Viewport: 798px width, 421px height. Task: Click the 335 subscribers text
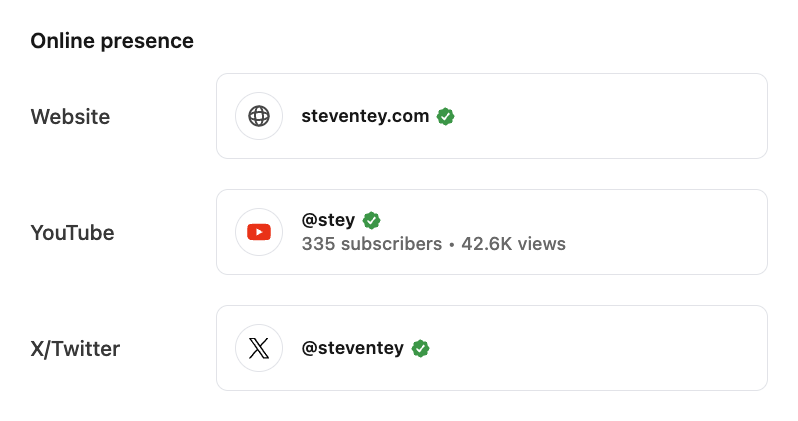point(372,244)
